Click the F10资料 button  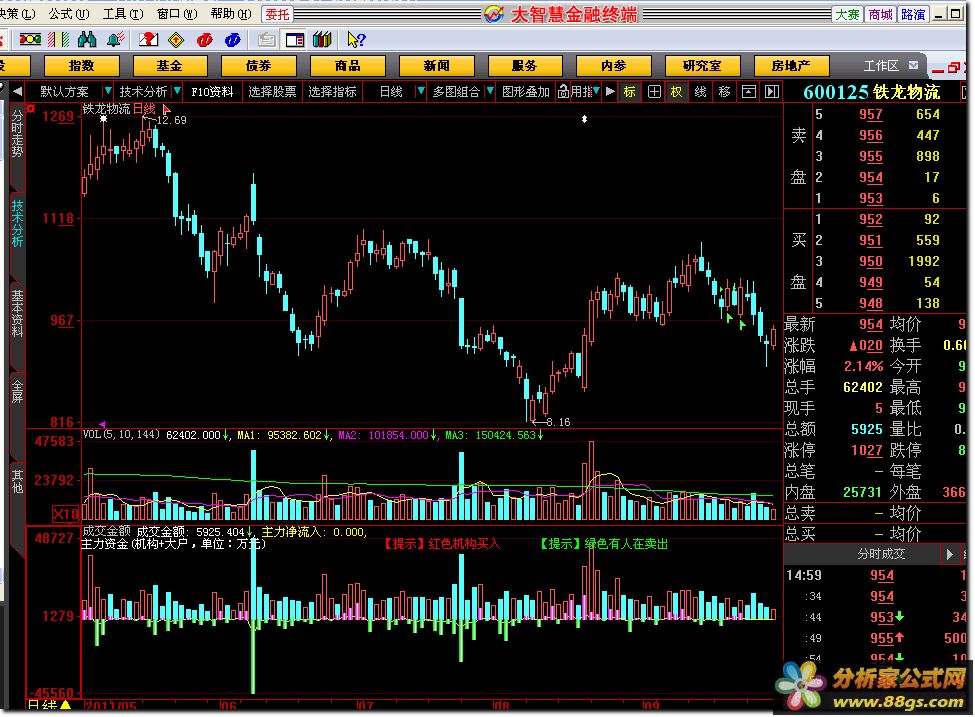(x=212, y=92)
